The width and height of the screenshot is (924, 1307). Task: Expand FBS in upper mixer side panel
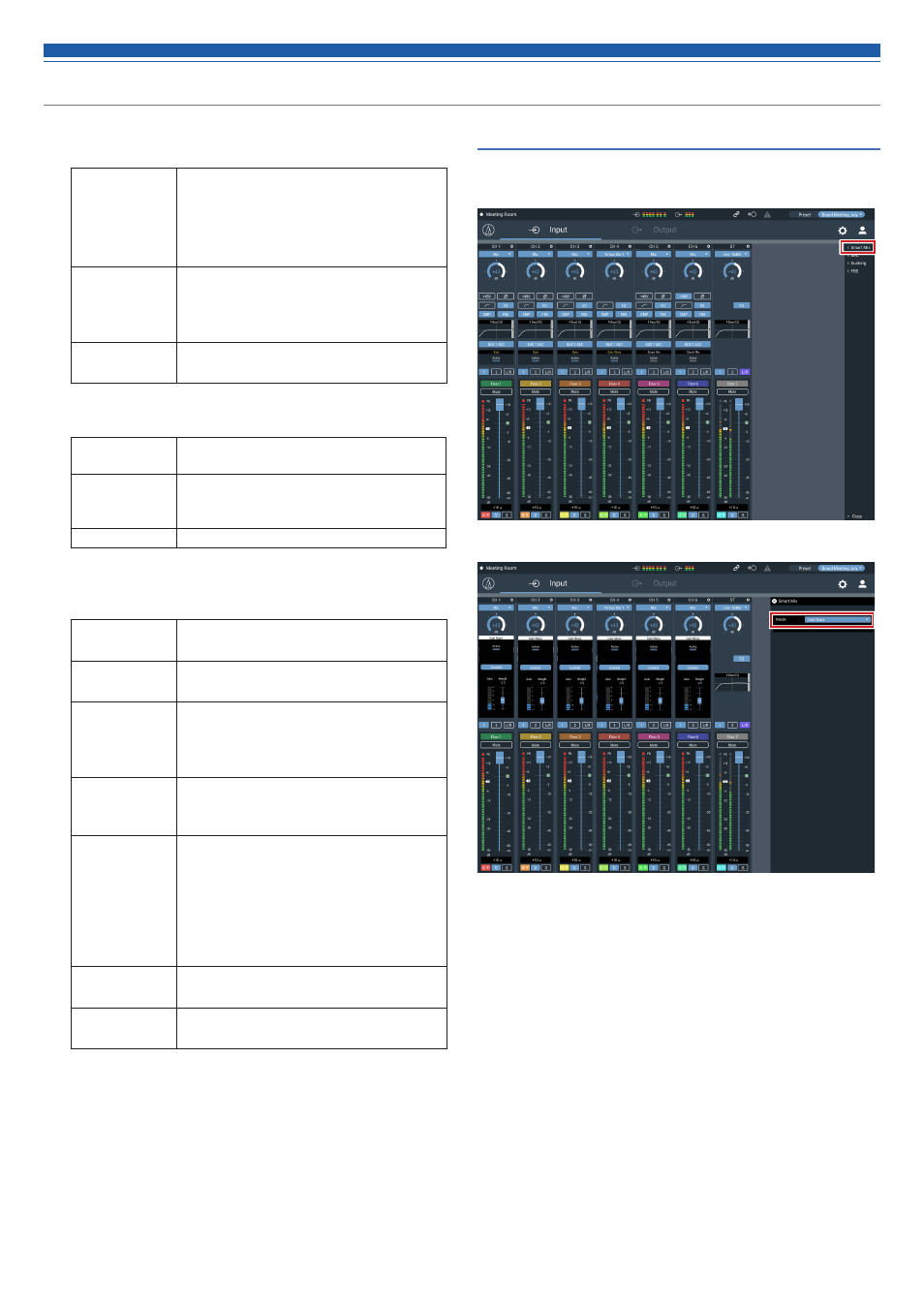tap(852, 271)
